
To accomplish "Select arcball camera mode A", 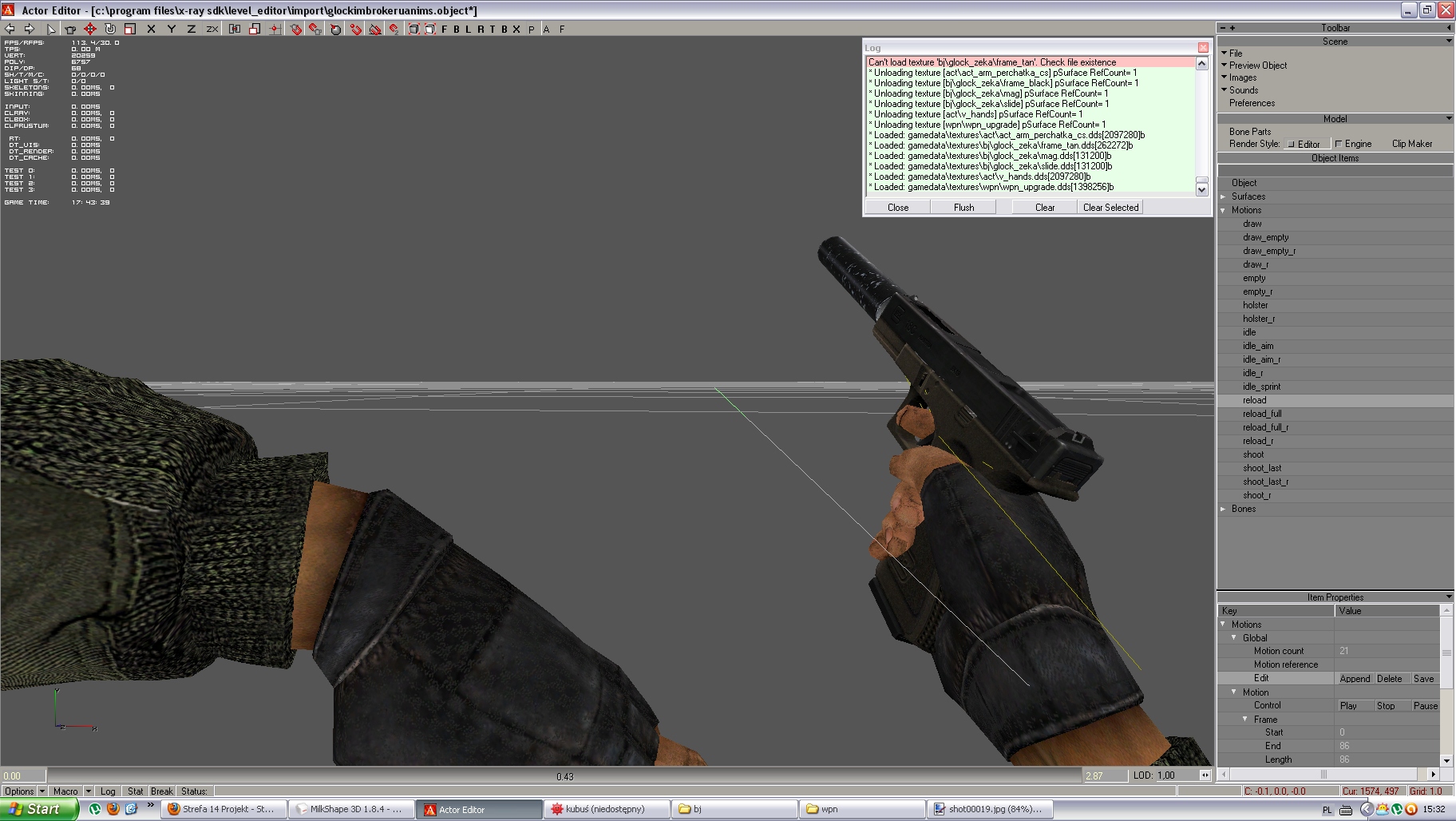I will coord(546,29).
